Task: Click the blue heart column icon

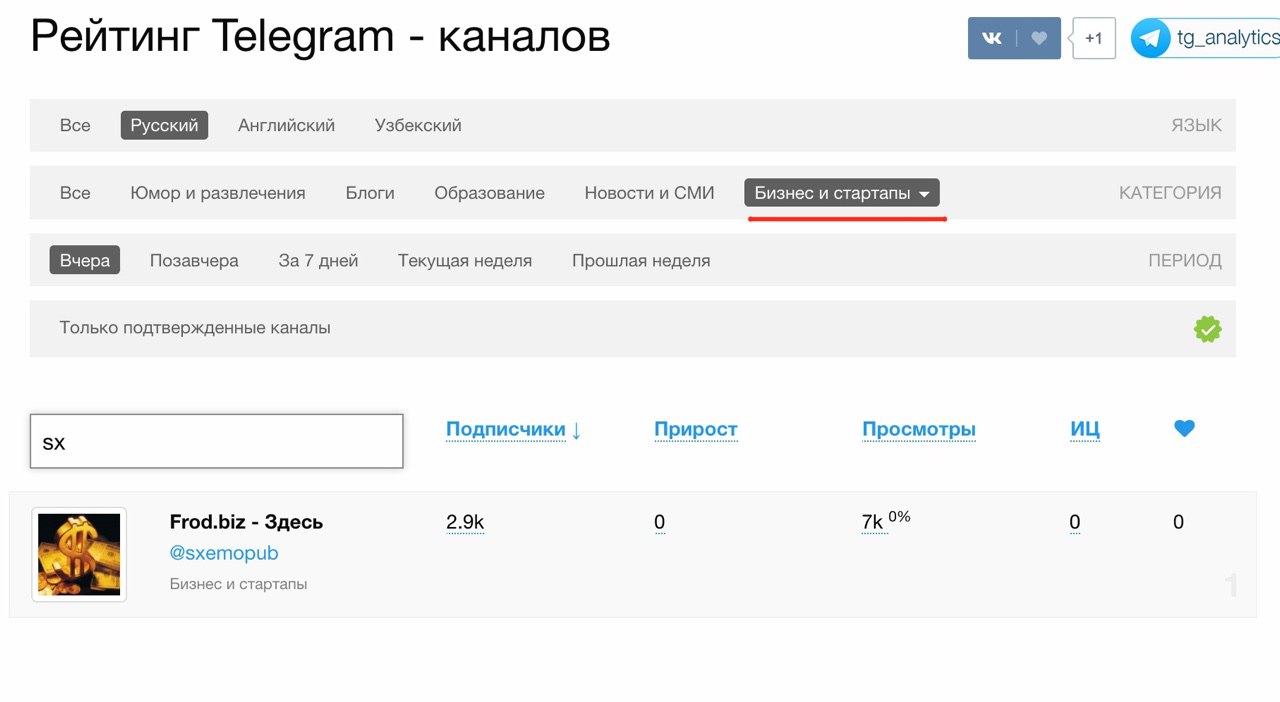Action: point(1184,428)
